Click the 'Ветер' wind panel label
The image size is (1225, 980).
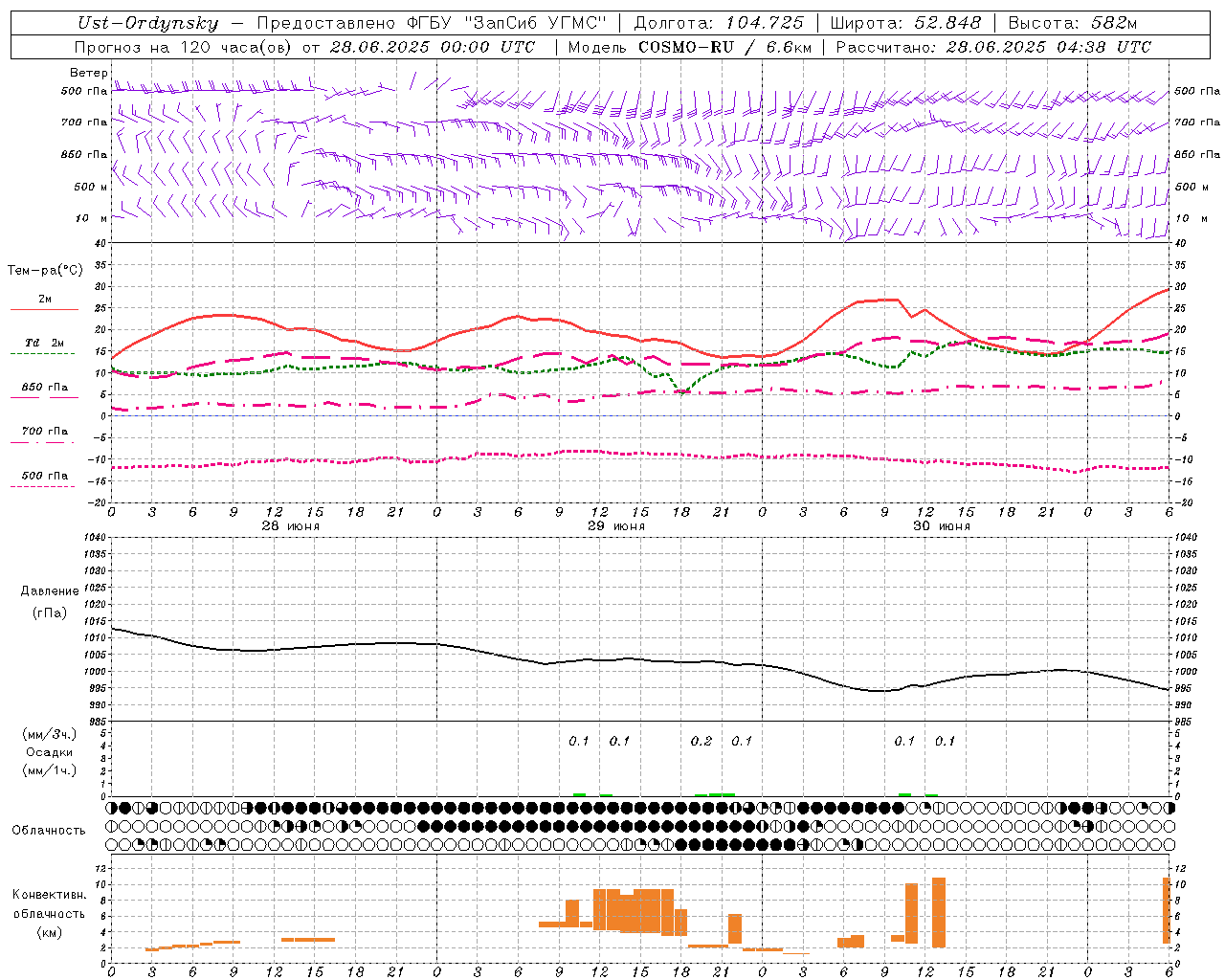tap(88, 73)
